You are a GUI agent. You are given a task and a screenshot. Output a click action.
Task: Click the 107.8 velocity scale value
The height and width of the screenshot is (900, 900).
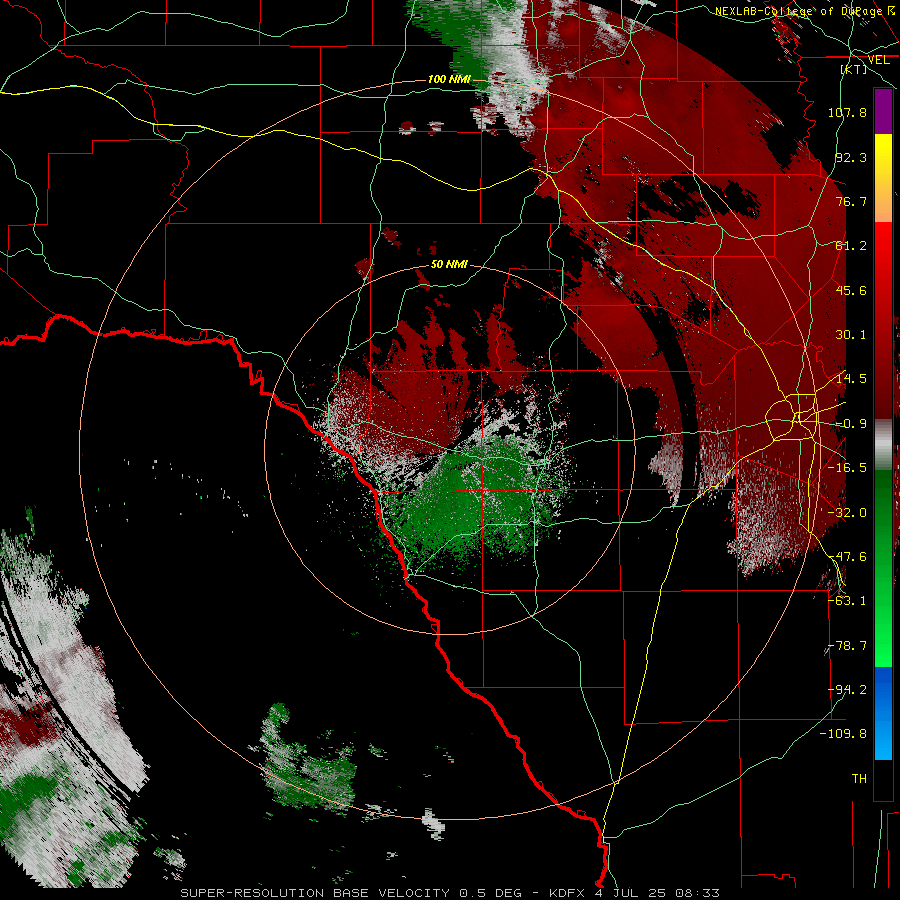(x=847, y=112)
